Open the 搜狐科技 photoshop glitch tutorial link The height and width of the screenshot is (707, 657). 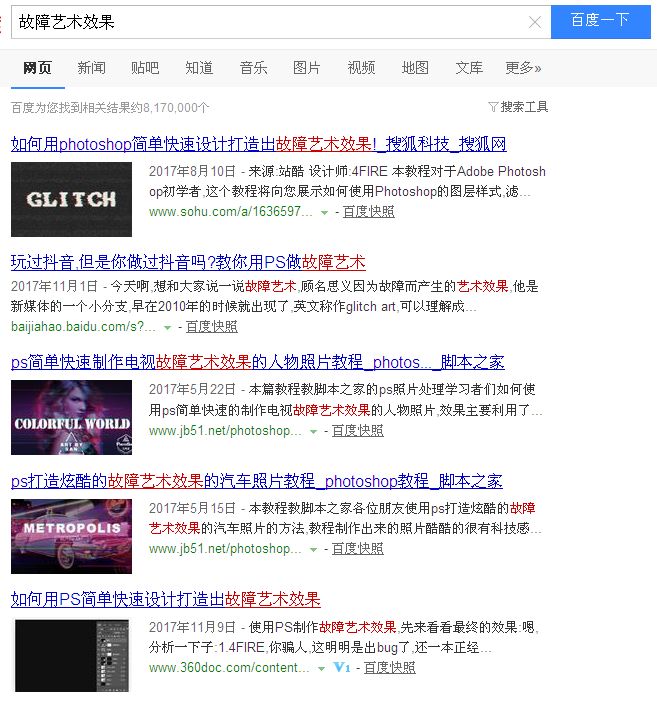(258, 144)
